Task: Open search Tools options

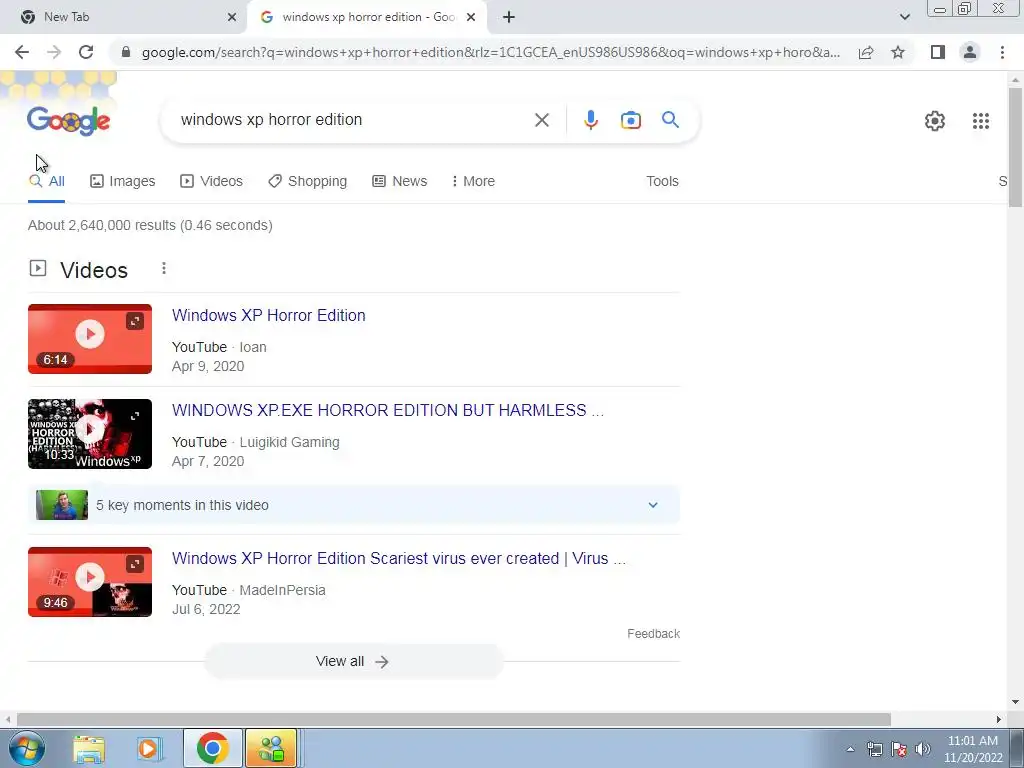Action: [662, 181]
